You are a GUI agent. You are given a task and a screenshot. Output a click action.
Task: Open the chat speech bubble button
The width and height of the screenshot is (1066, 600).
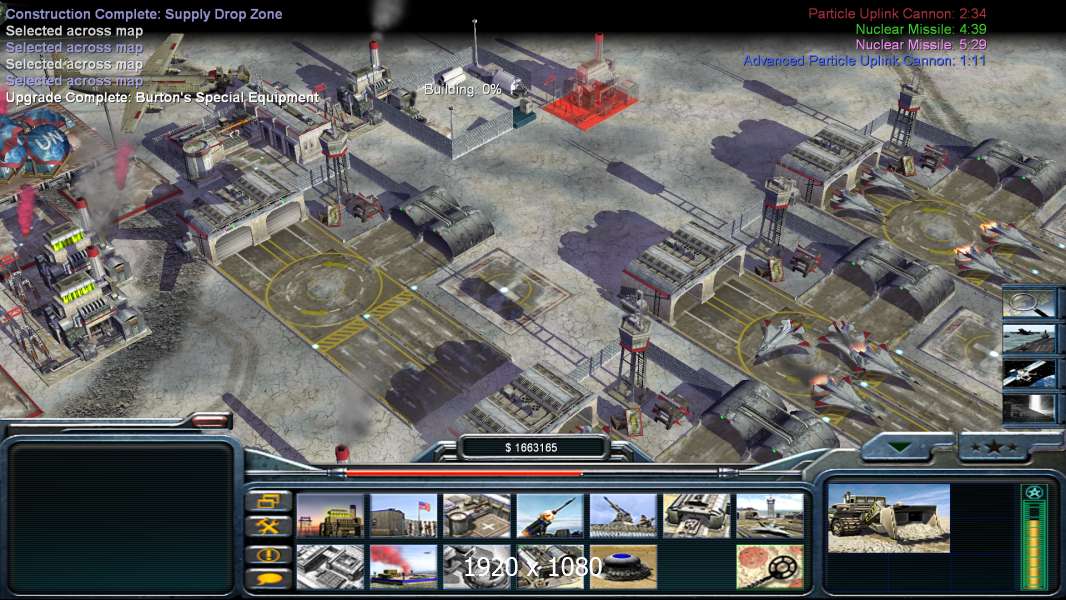coord(269,579)
